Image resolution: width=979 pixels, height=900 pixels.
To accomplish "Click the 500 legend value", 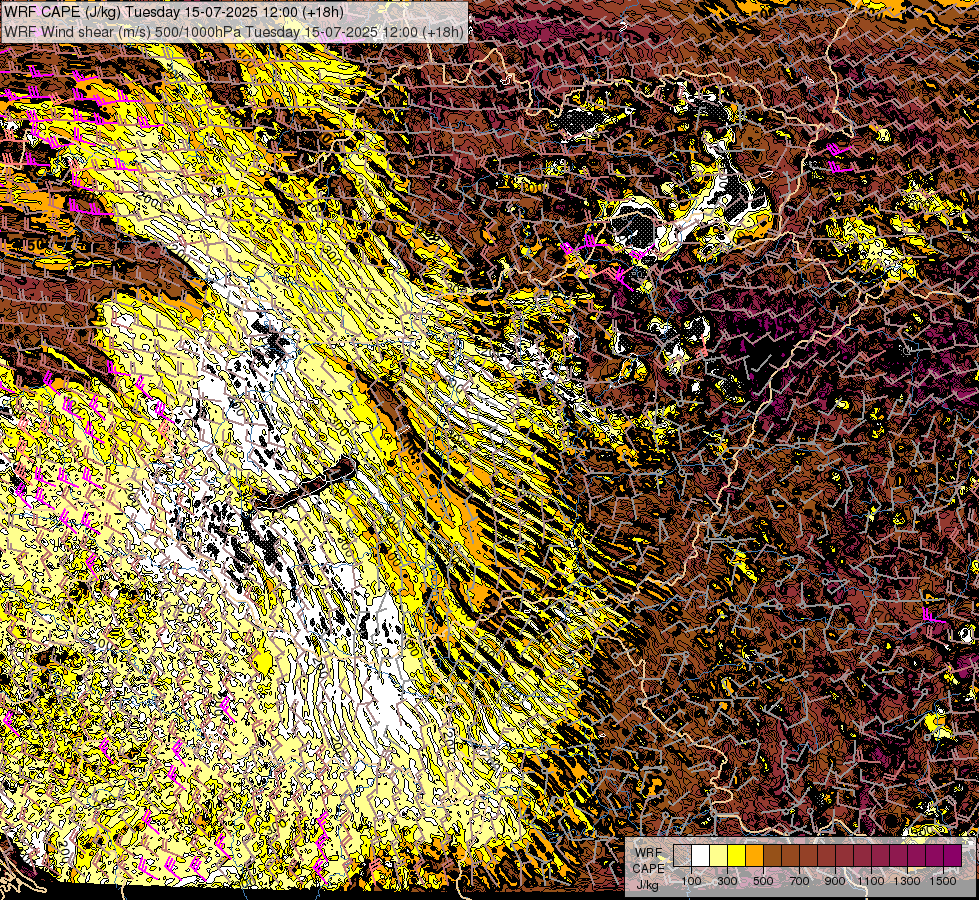I will pos(763,881).
